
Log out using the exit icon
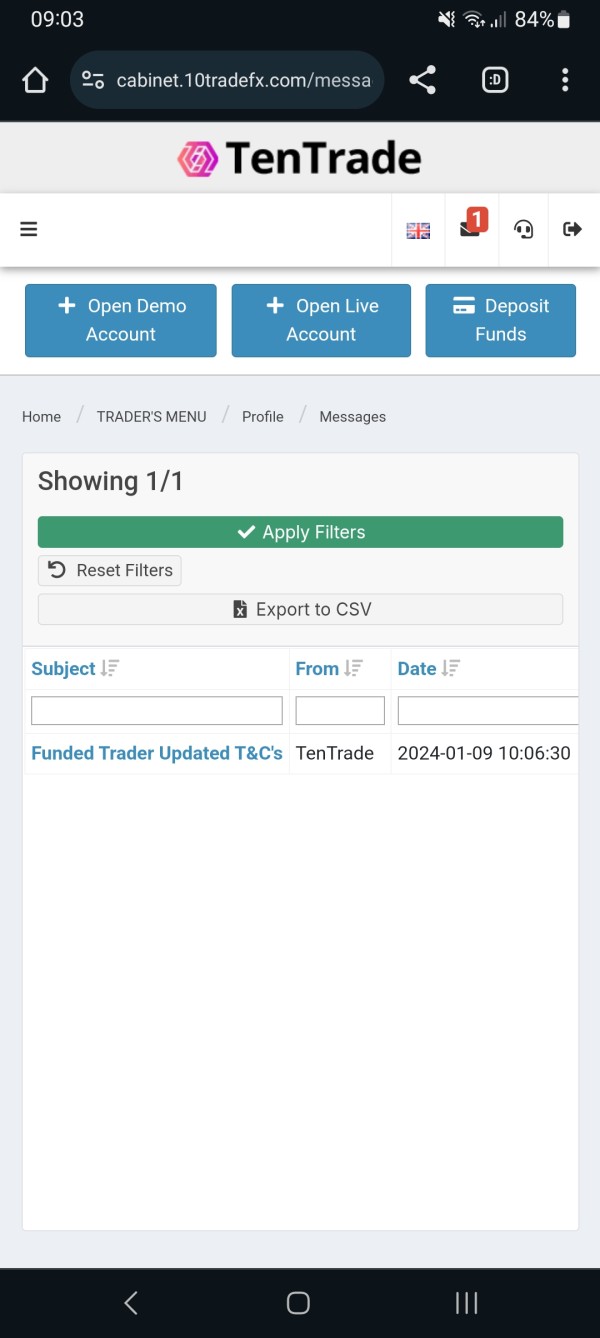click(573, 229)
